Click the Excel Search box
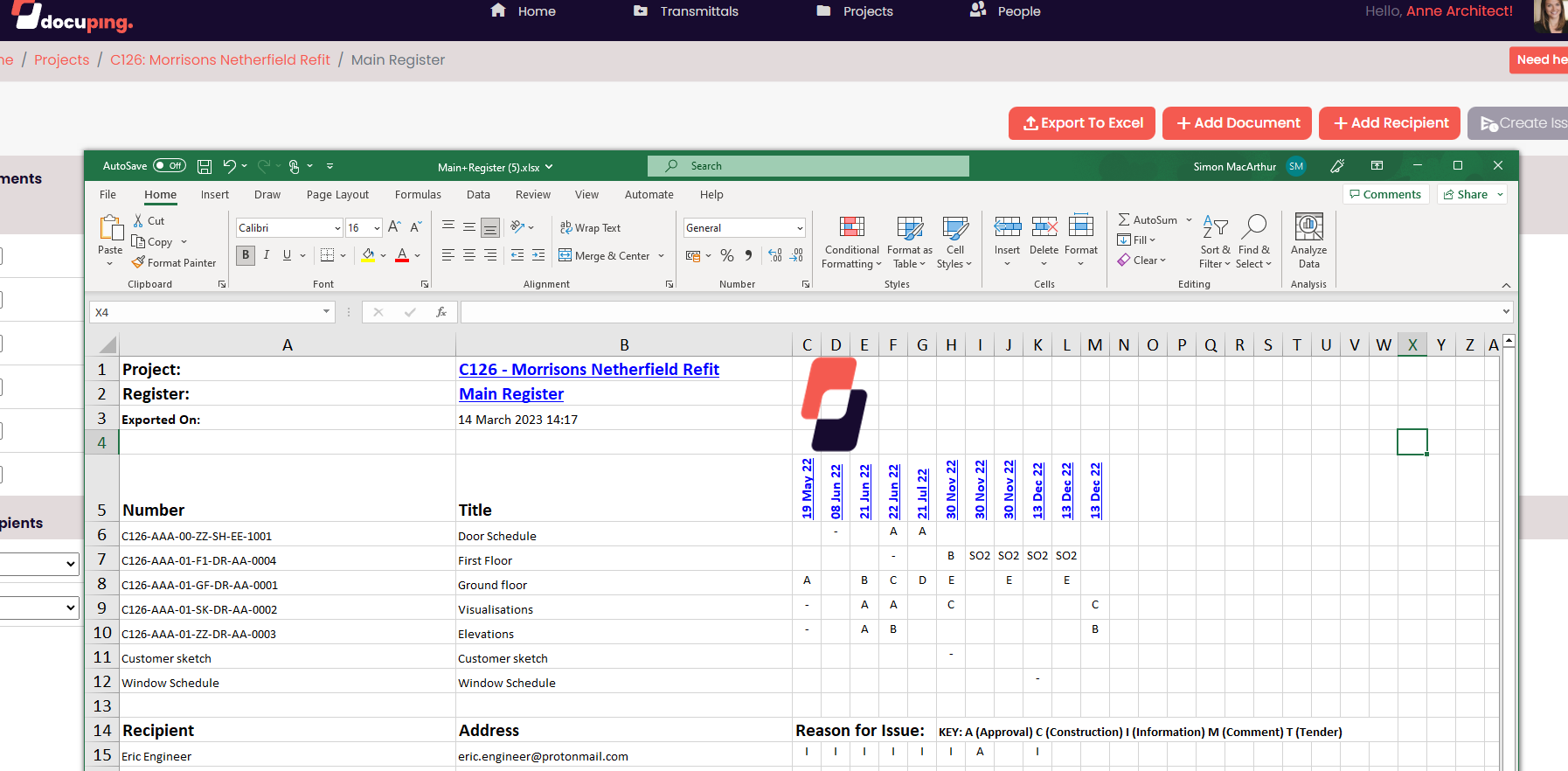Image resolution: width=1568 pixels, height=771 pixels. click(808, 166)
